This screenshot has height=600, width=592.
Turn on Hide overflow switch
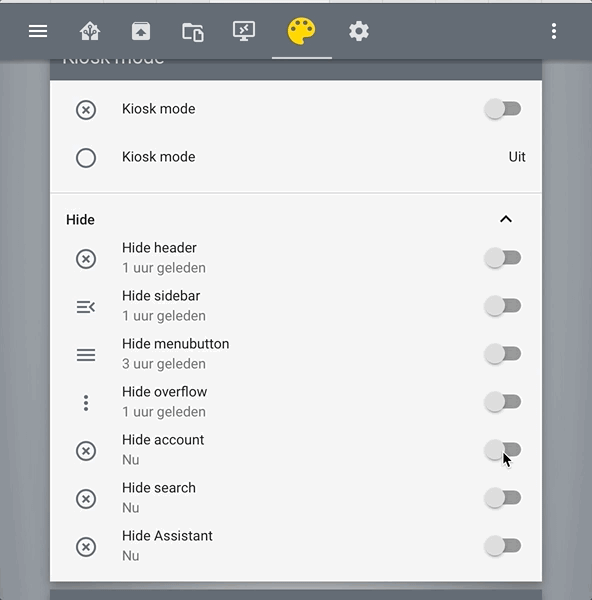(x=502, y=402)
